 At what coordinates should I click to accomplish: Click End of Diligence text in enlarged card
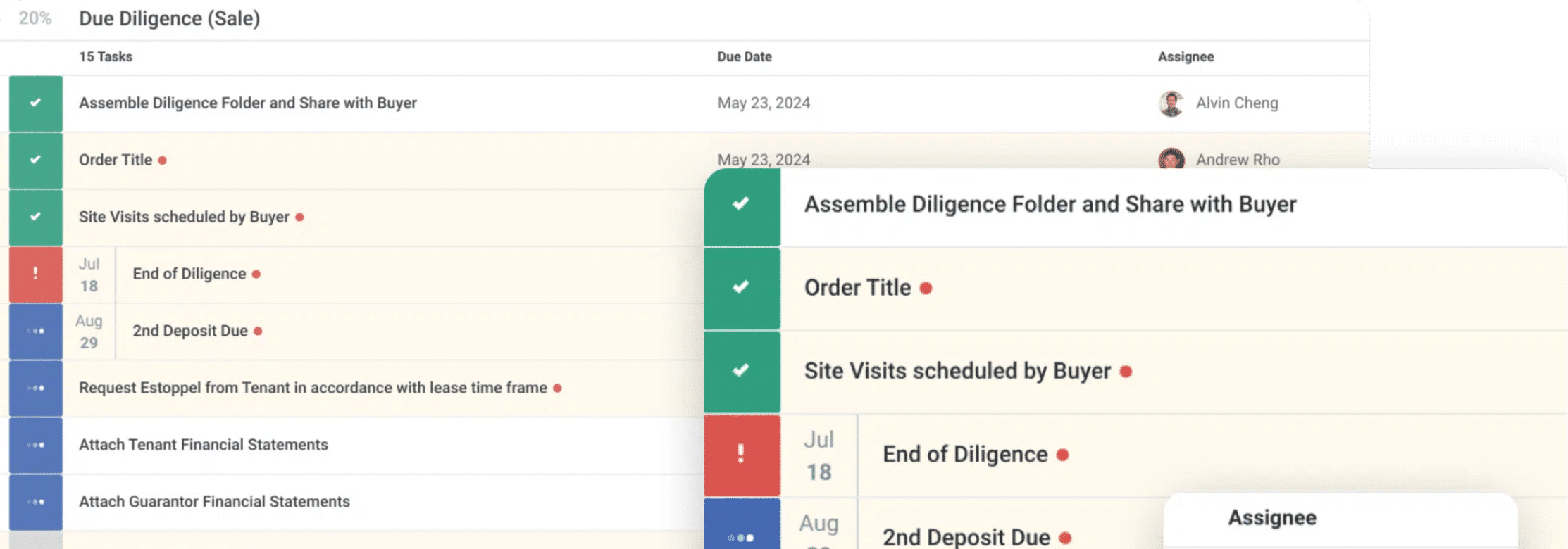tap(965, 455)
